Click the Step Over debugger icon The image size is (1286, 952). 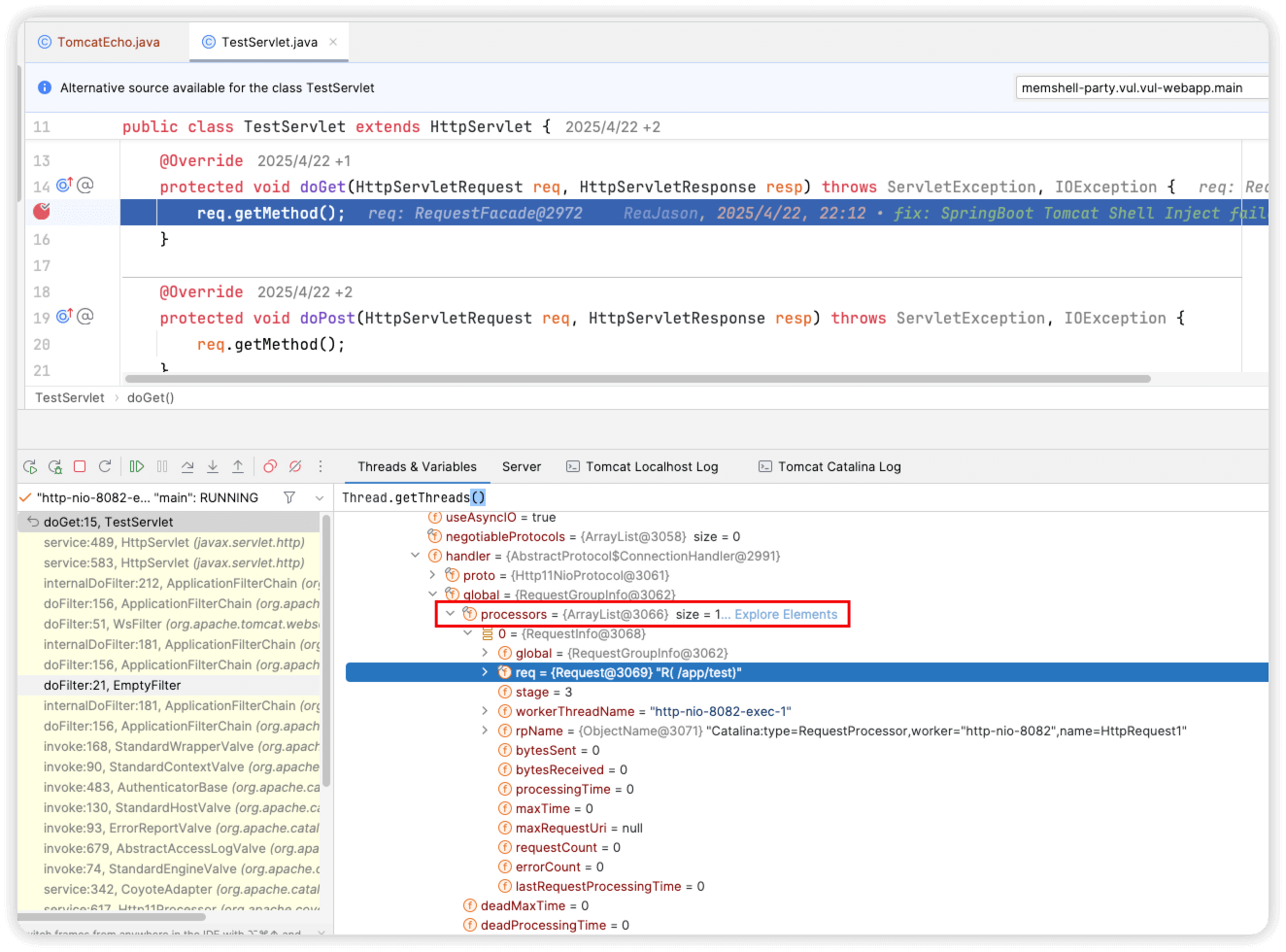tap(187, 466)
